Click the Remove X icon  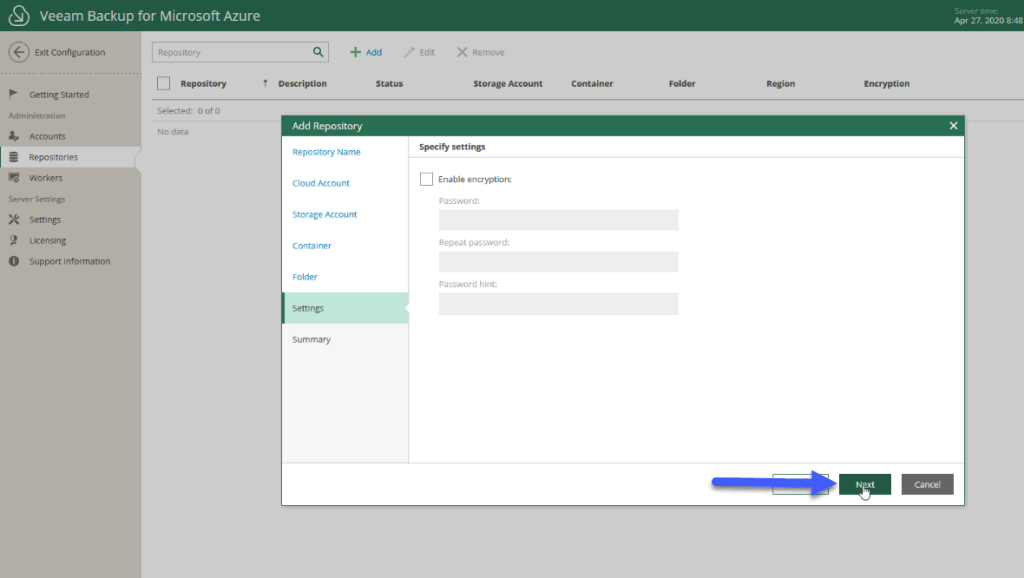[x=462, y=52]
